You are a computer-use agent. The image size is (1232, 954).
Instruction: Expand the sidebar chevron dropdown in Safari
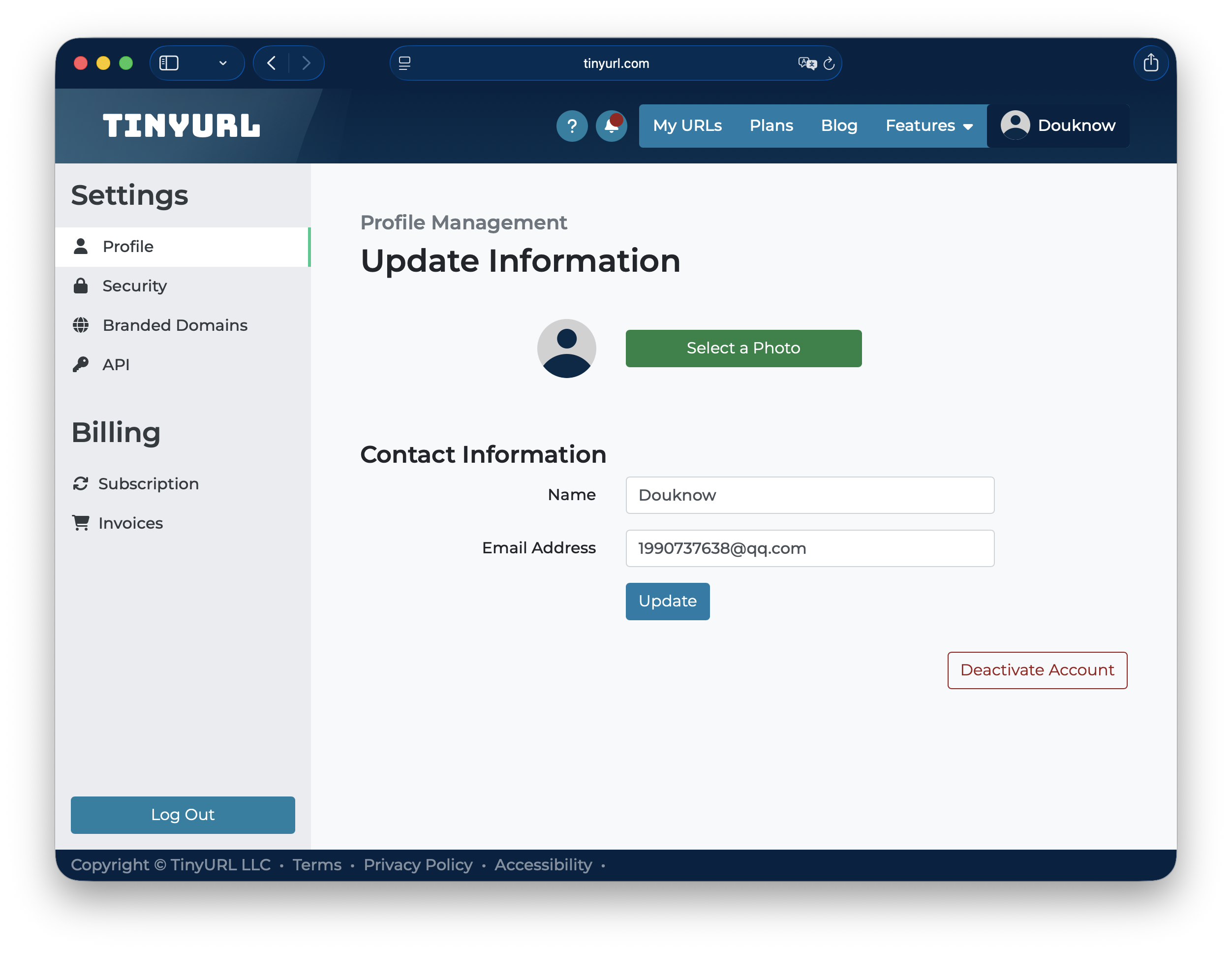[223, 63]
